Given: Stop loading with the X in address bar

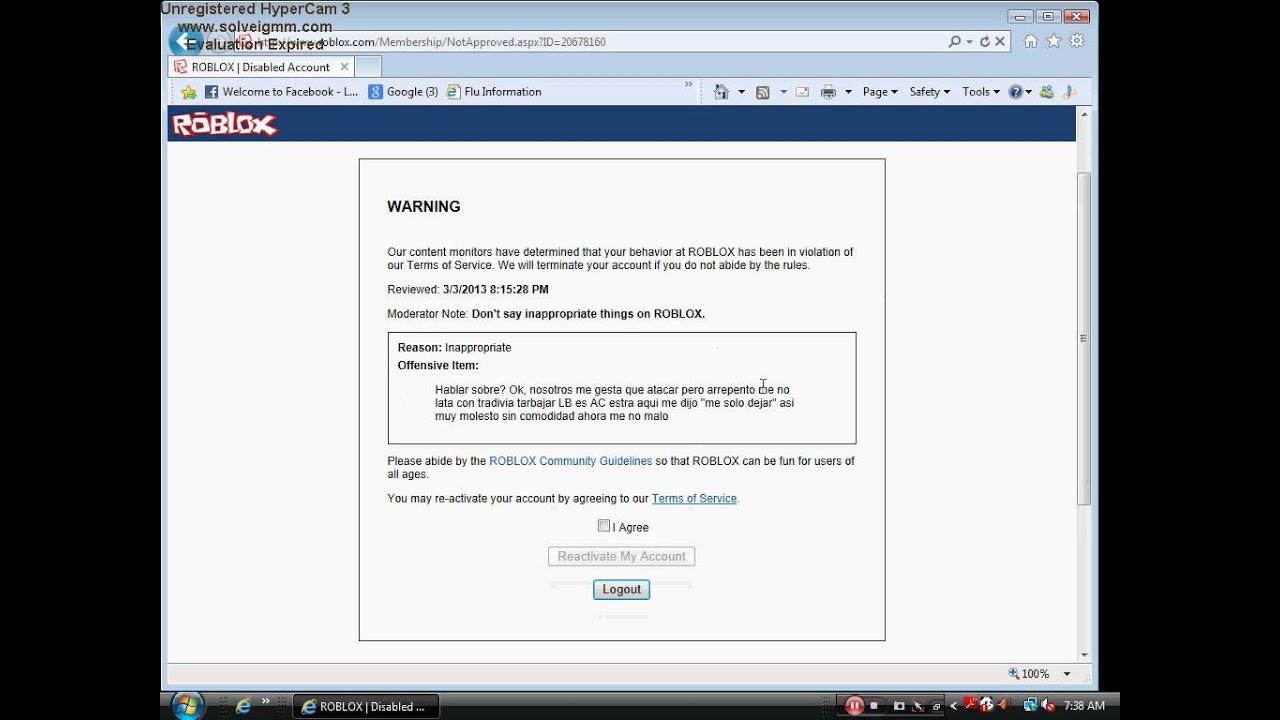Looking at the screenshot, I should tap(1001, 42).
